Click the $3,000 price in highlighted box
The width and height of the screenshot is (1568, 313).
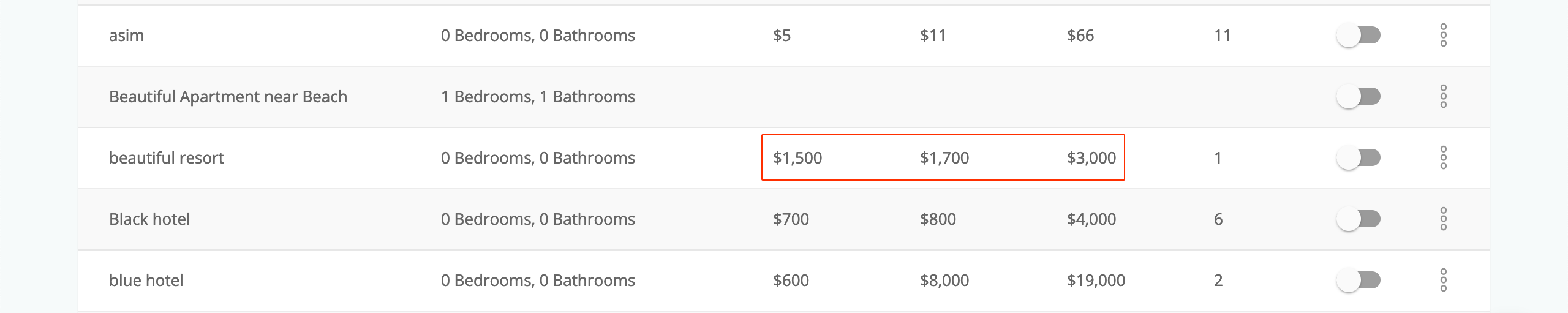click(1091, 158)
